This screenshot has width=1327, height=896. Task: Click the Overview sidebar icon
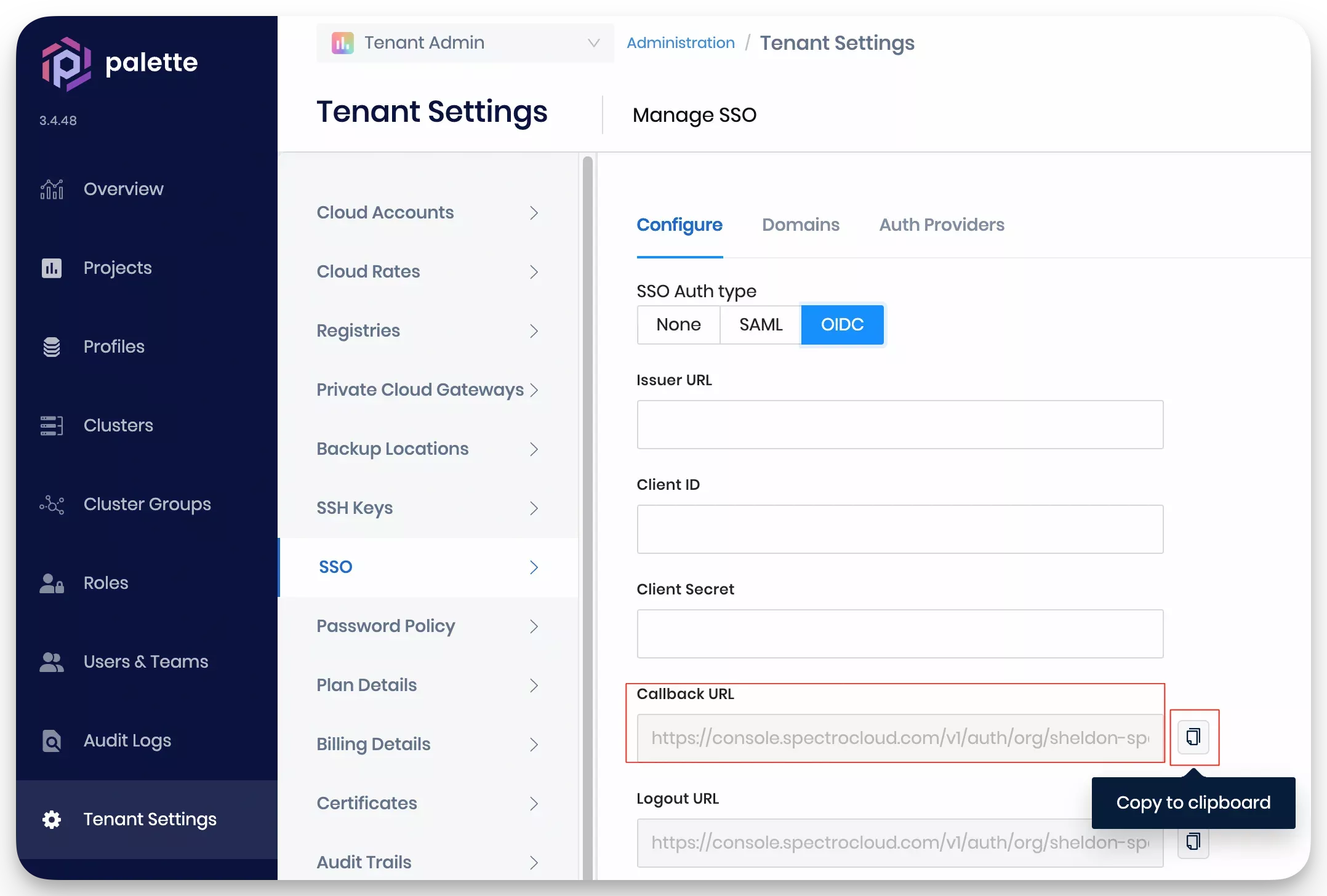pos(51,189)
